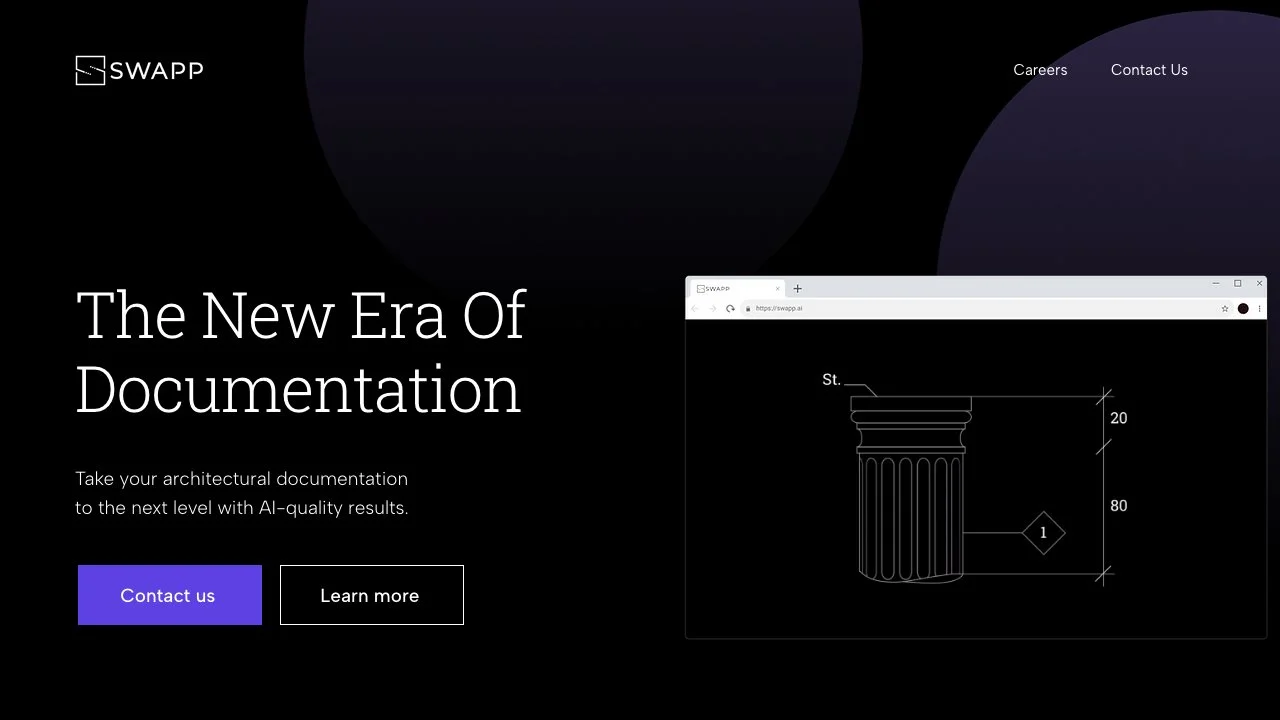The image size is (1280, 720).
Task: Click the St. label on the drawing
Action: click(831, 380)
